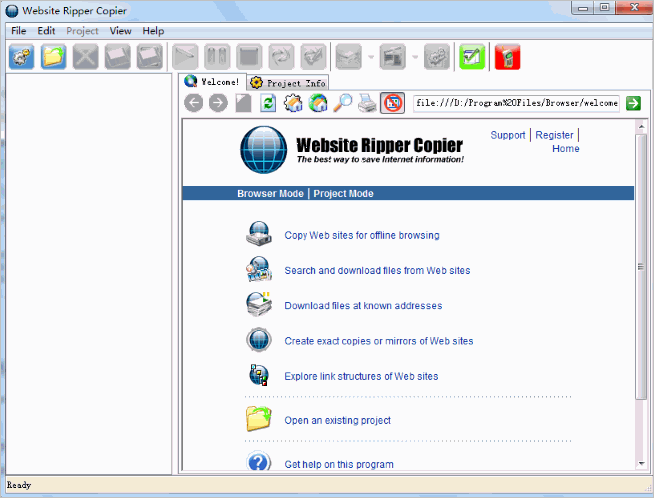Click the New Project gear icon
The height and width of the screenshot is (498, 654).
pos(21,56)
